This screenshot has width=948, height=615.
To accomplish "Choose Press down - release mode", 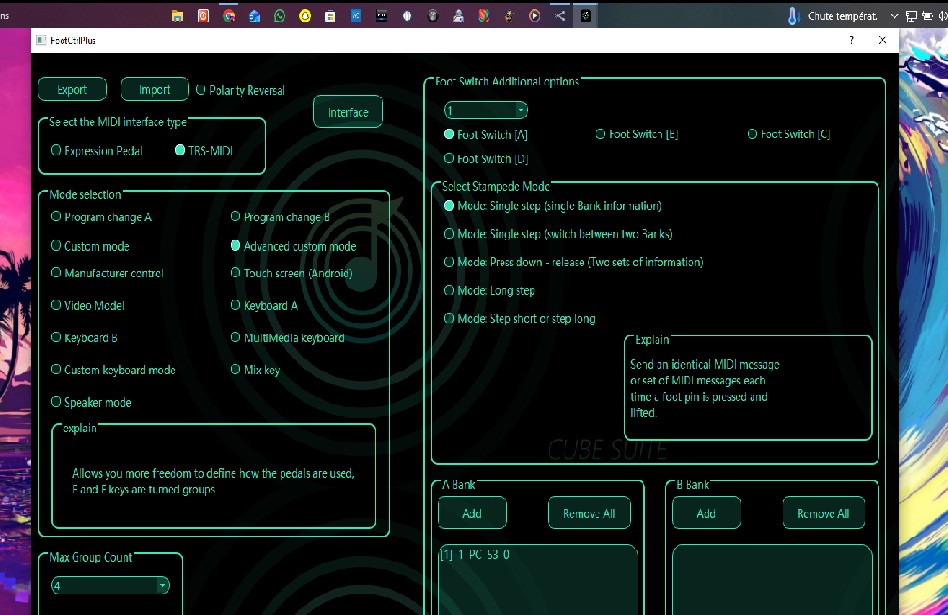I will pyautogui.click(x=574, y=262).
